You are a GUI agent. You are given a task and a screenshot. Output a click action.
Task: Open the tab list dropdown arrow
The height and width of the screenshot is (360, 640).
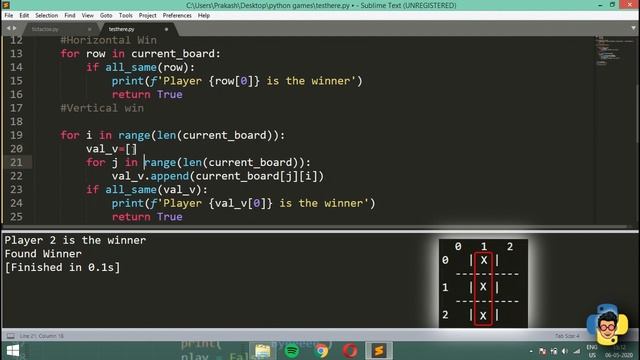click(633, 28)
